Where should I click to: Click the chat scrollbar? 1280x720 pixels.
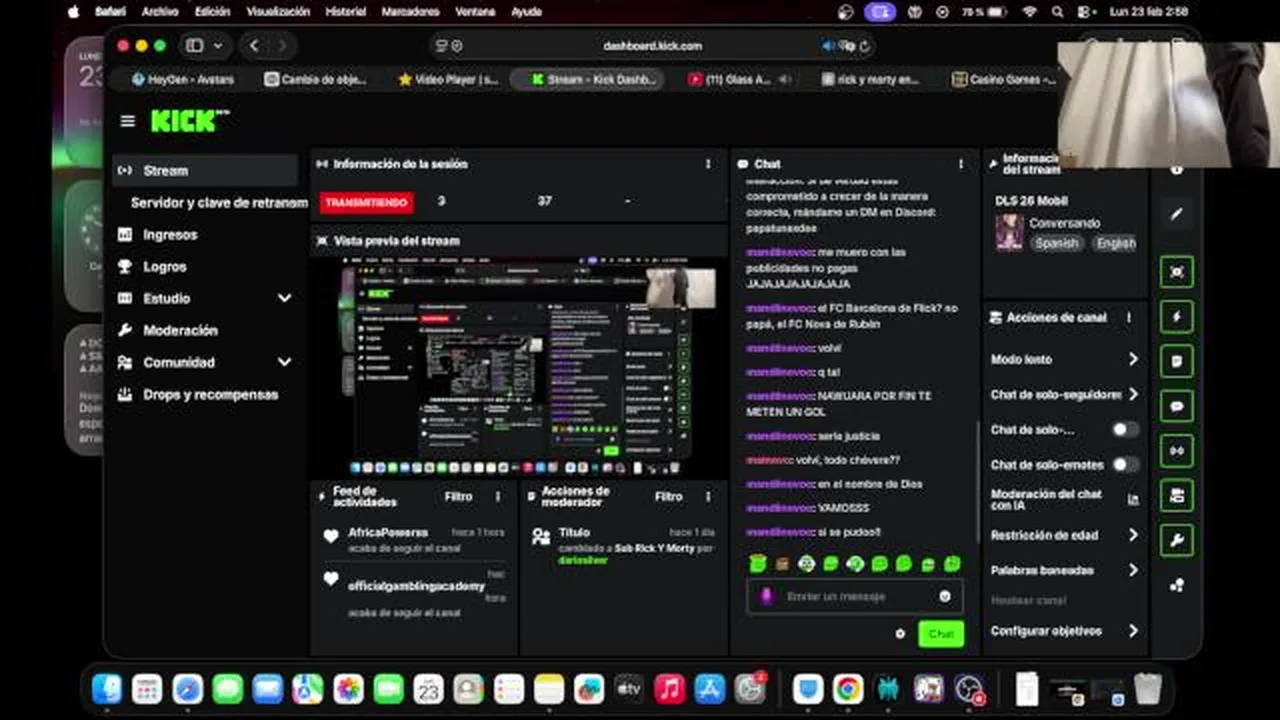(x=976, y=480)
